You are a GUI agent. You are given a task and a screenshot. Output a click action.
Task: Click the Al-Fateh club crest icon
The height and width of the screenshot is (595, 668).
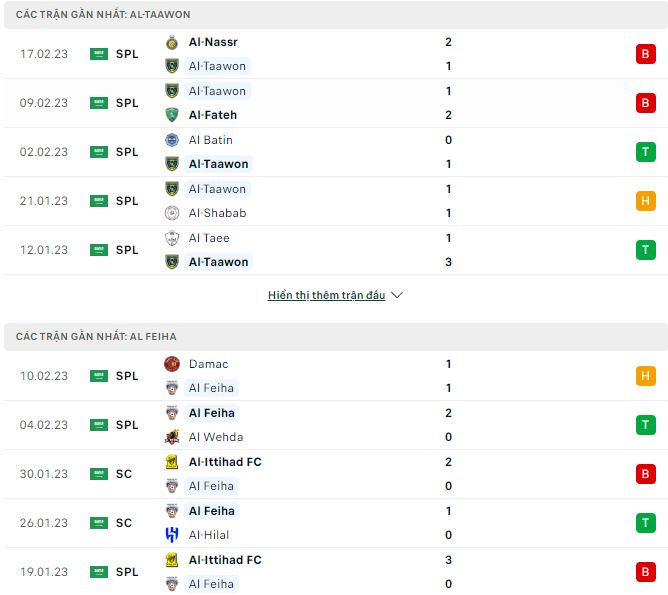tap(172, 115)
